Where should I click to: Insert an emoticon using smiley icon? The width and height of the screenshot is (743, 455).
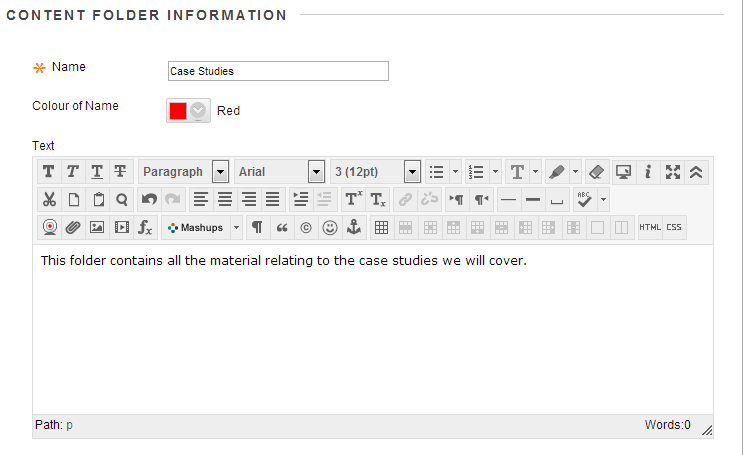click(329, 227)
